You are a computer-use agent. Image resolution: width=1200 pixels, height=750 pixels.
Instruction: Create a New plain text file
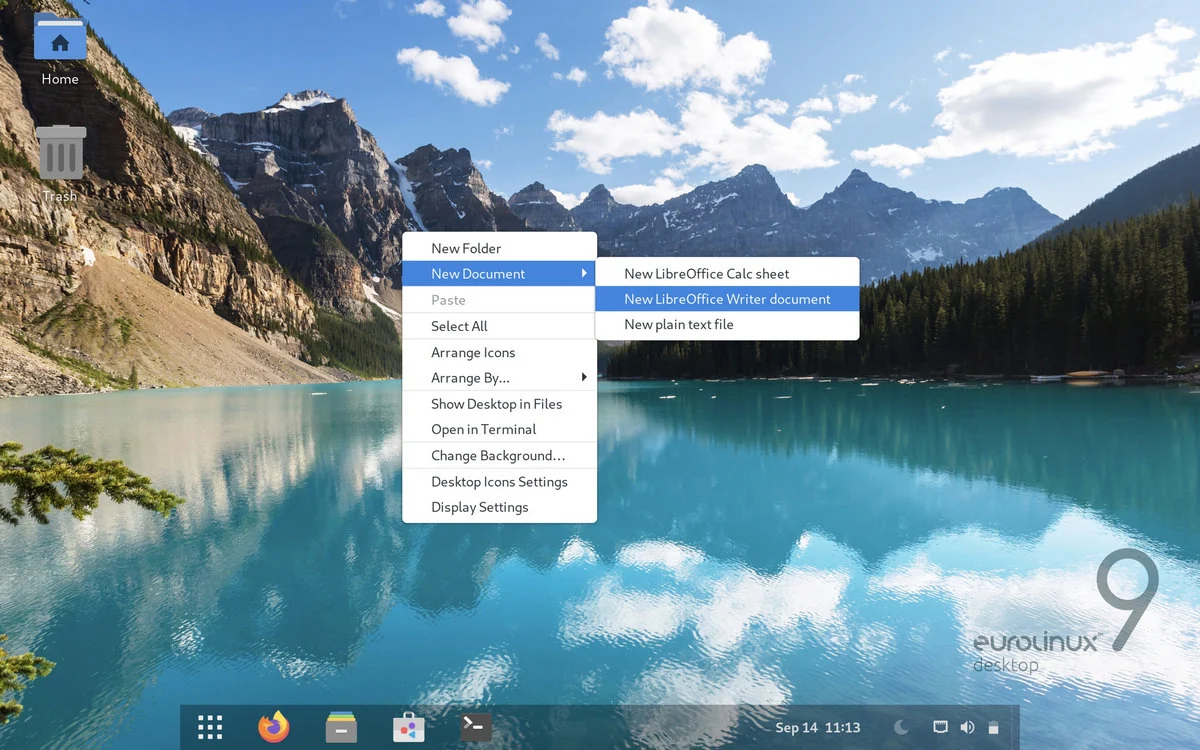click(x=678, y=324)
